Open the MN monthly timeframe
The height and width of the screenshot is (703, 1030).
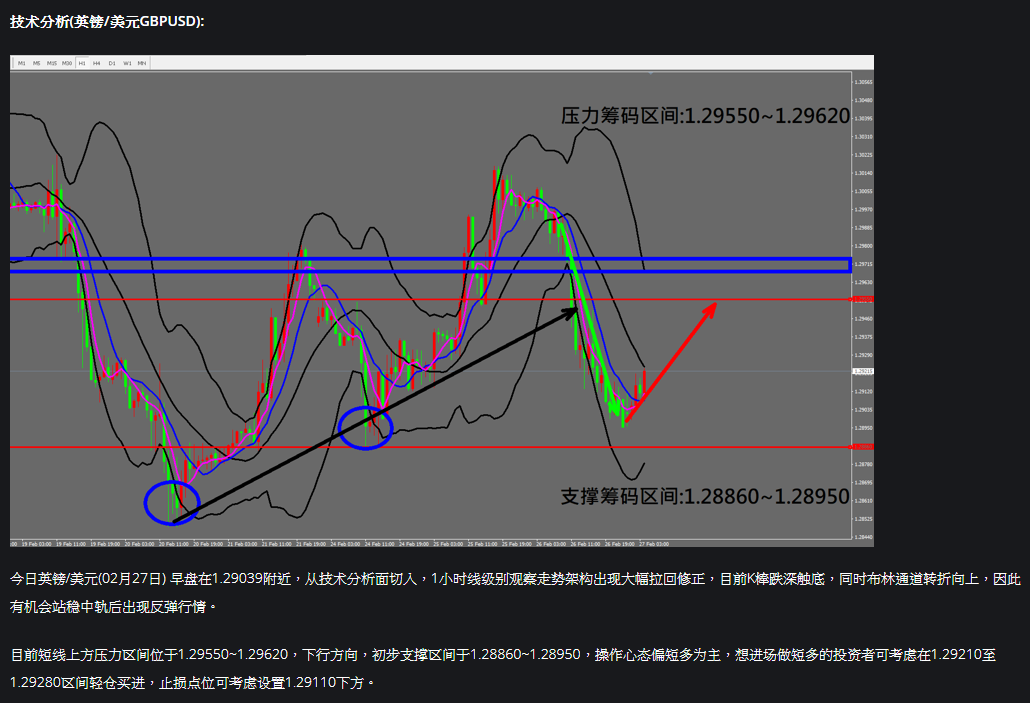142,63
